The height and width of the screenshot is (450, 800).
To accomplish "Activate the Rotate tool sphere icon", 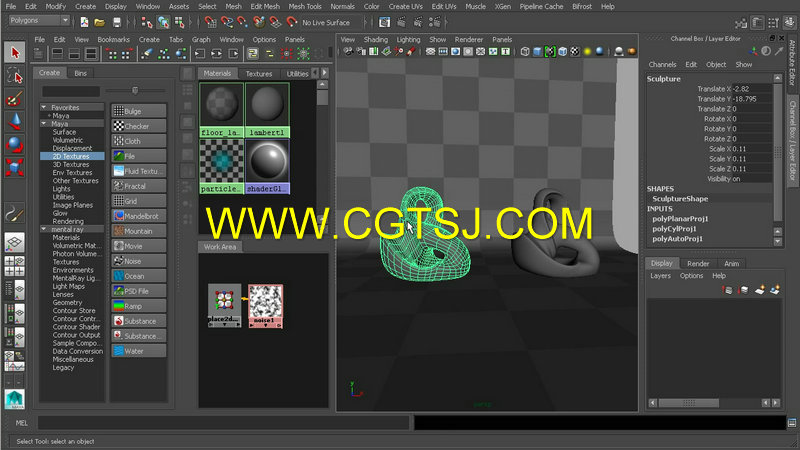I will pos(15,144).
